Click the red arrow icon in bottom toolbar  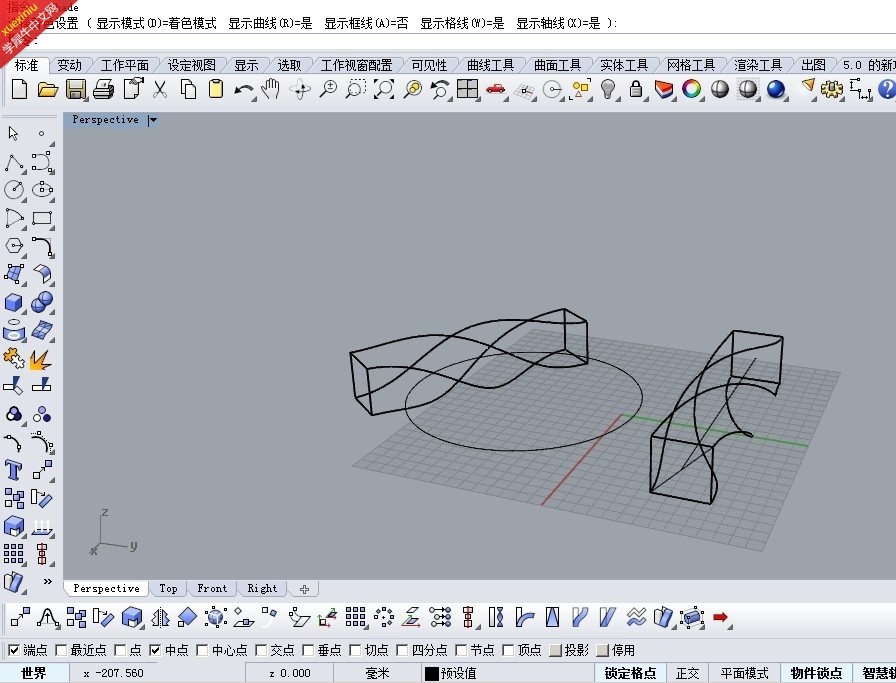[720, 617]
